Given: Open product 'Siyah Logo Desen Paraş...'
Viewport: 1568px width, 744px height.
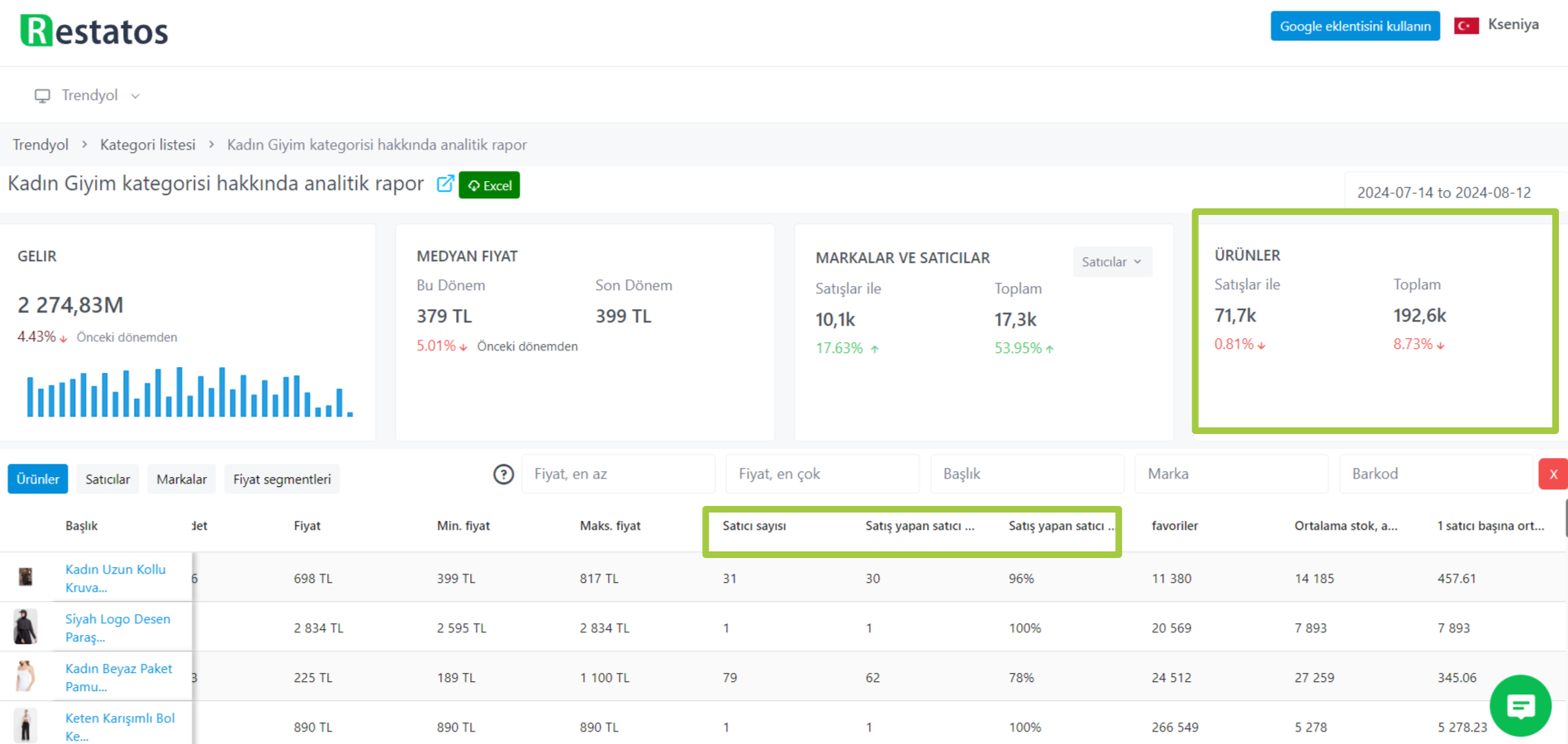Looking at the screenshot, I should (x=118, y=627).
